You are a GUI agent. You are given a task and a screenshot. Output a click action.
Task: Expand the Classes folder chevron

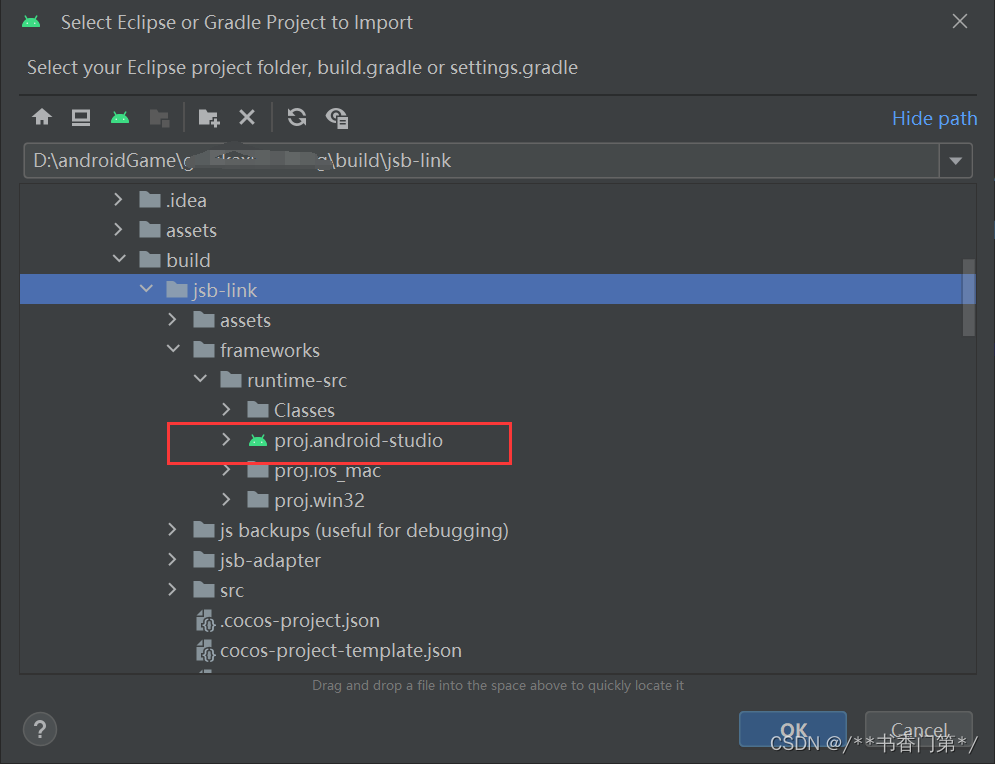[x=226, y=409]
